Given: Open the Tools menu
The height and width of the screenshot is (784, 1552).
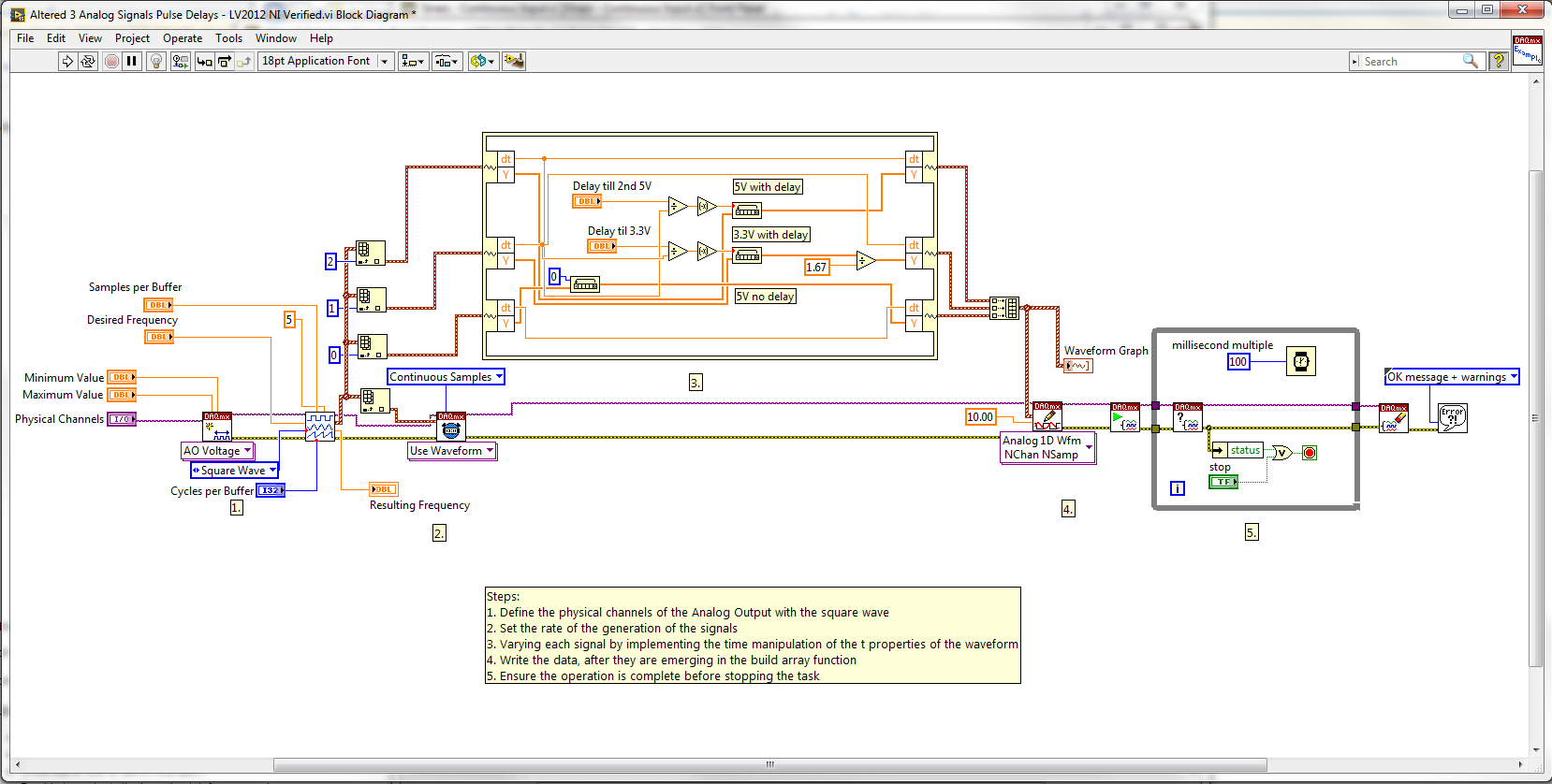Looking at the screenshot, I should [x=228, y=38].
